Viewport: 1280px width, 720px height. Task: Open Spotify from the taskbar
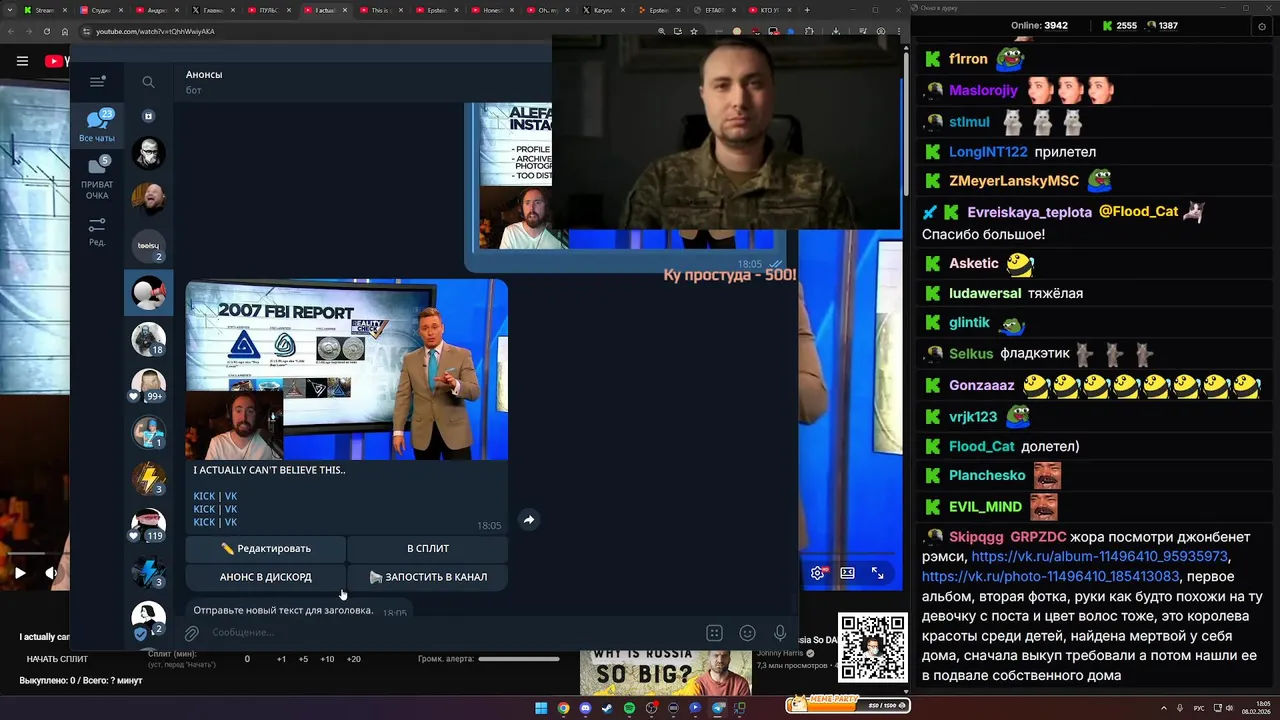tap(629, 708)
